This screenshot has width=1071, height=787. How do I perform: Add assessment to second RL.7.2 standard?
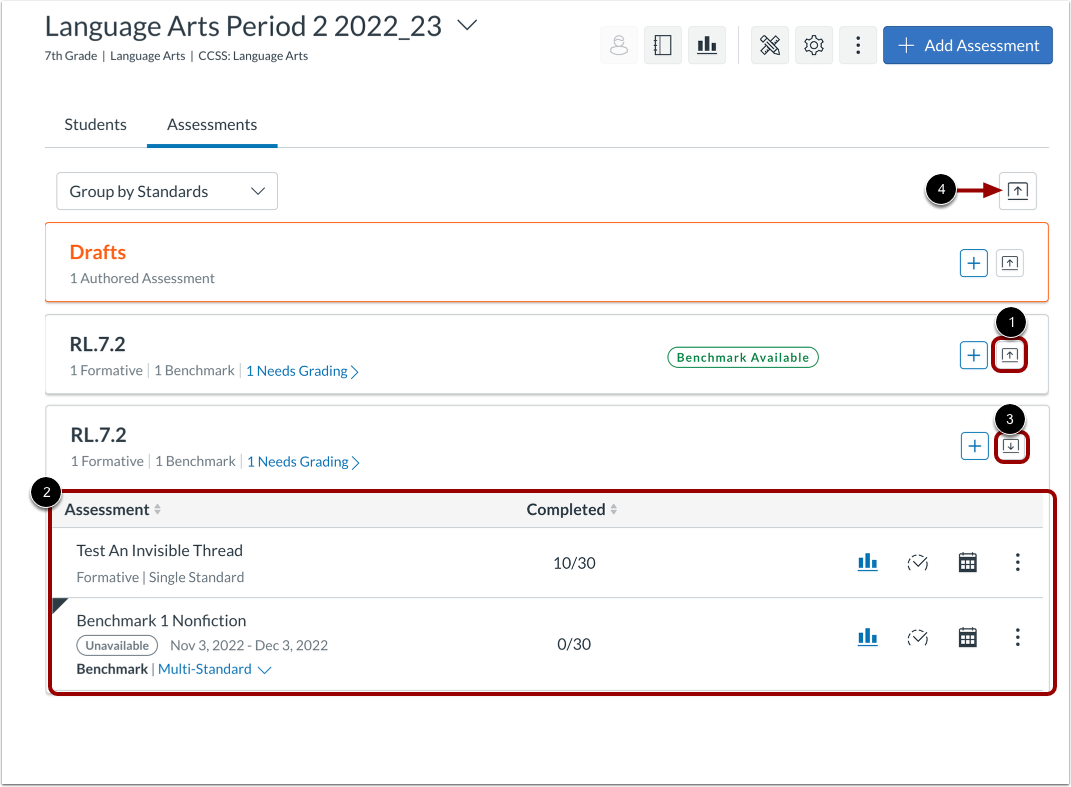(975, 446)
